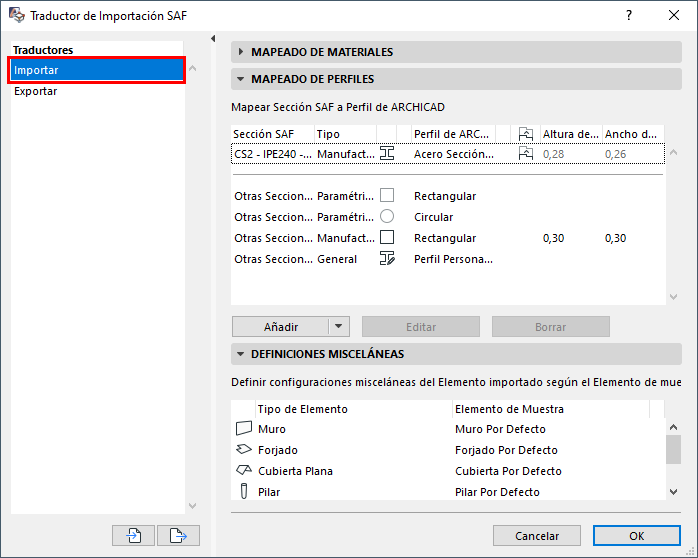Click Elemento de Muestra column header
This screenshot has height=558, width=698.
(x=551, y=409)
